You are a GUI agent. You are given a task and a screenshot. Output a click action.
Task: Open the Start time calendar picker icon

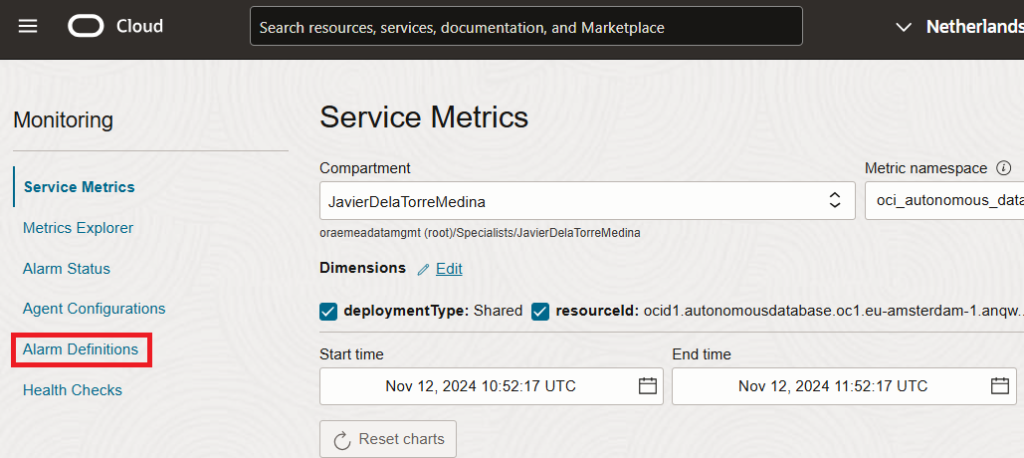point(647,386)
